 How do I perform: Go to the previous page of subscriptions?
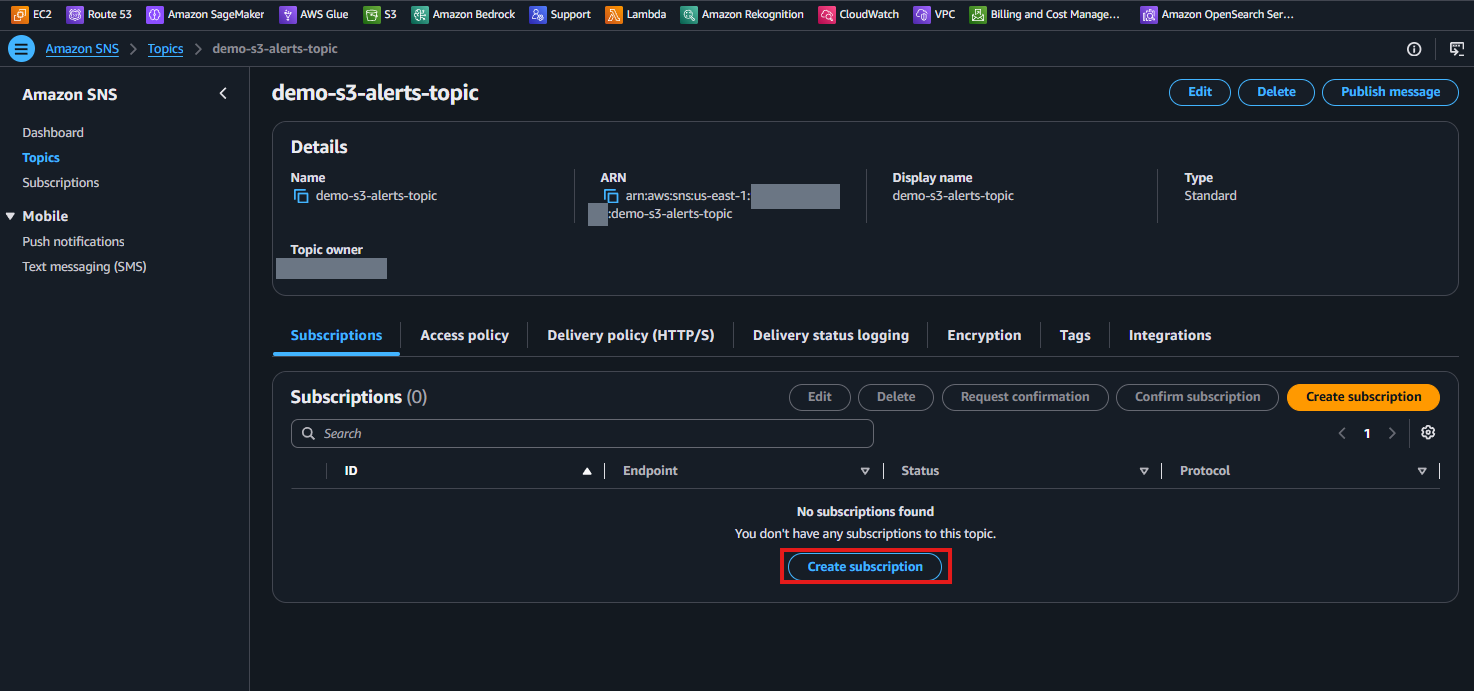click(1342, 434)
